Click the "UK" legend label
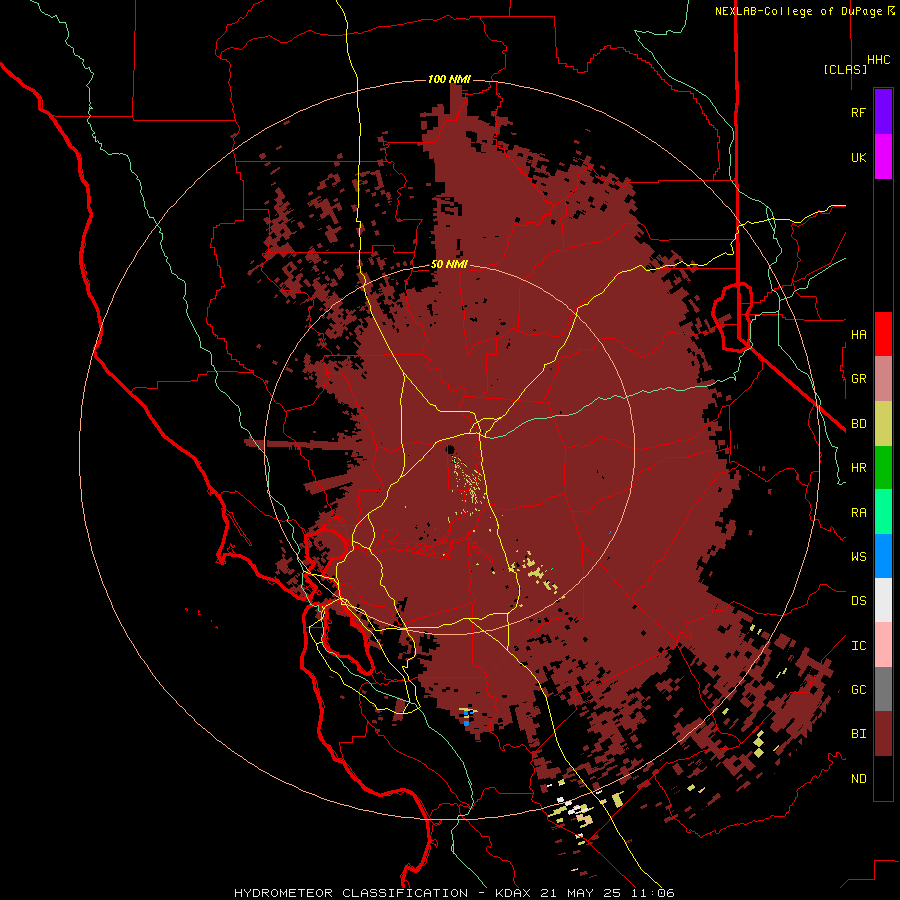Image resolution: width=900 pixels, height=900 pixels. [x=858, y=157]
